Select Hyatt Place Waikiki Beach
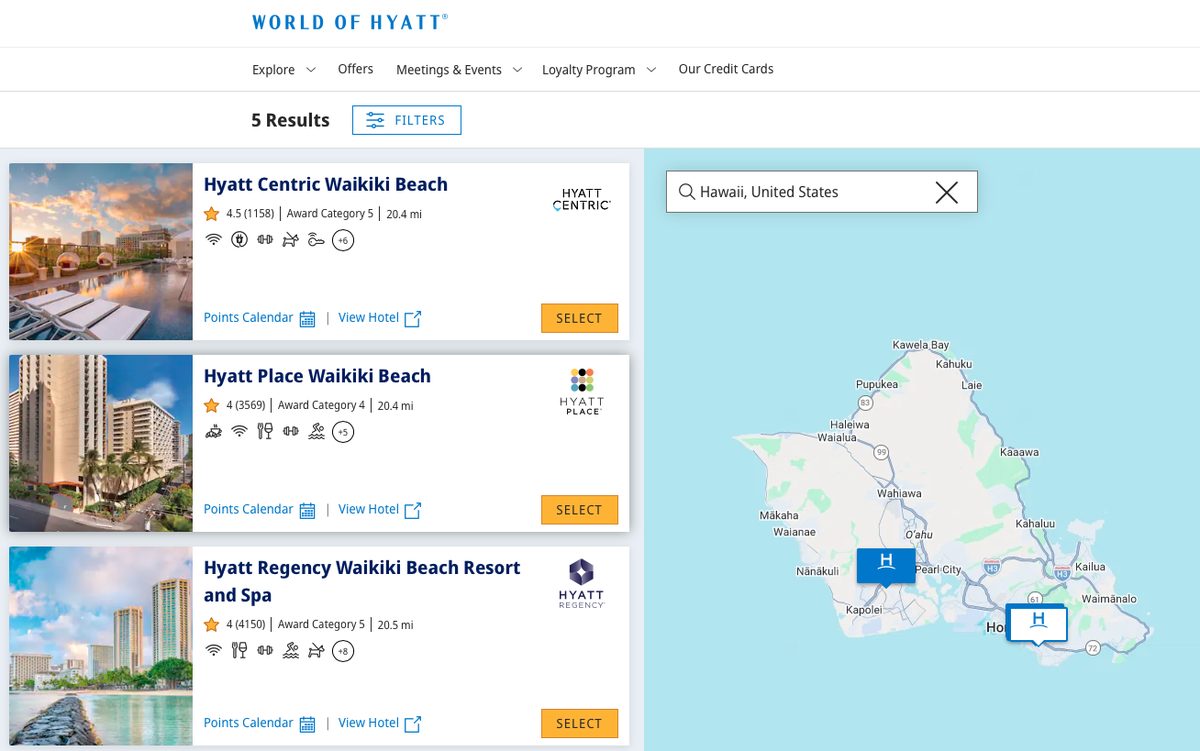 click(579, 510)
